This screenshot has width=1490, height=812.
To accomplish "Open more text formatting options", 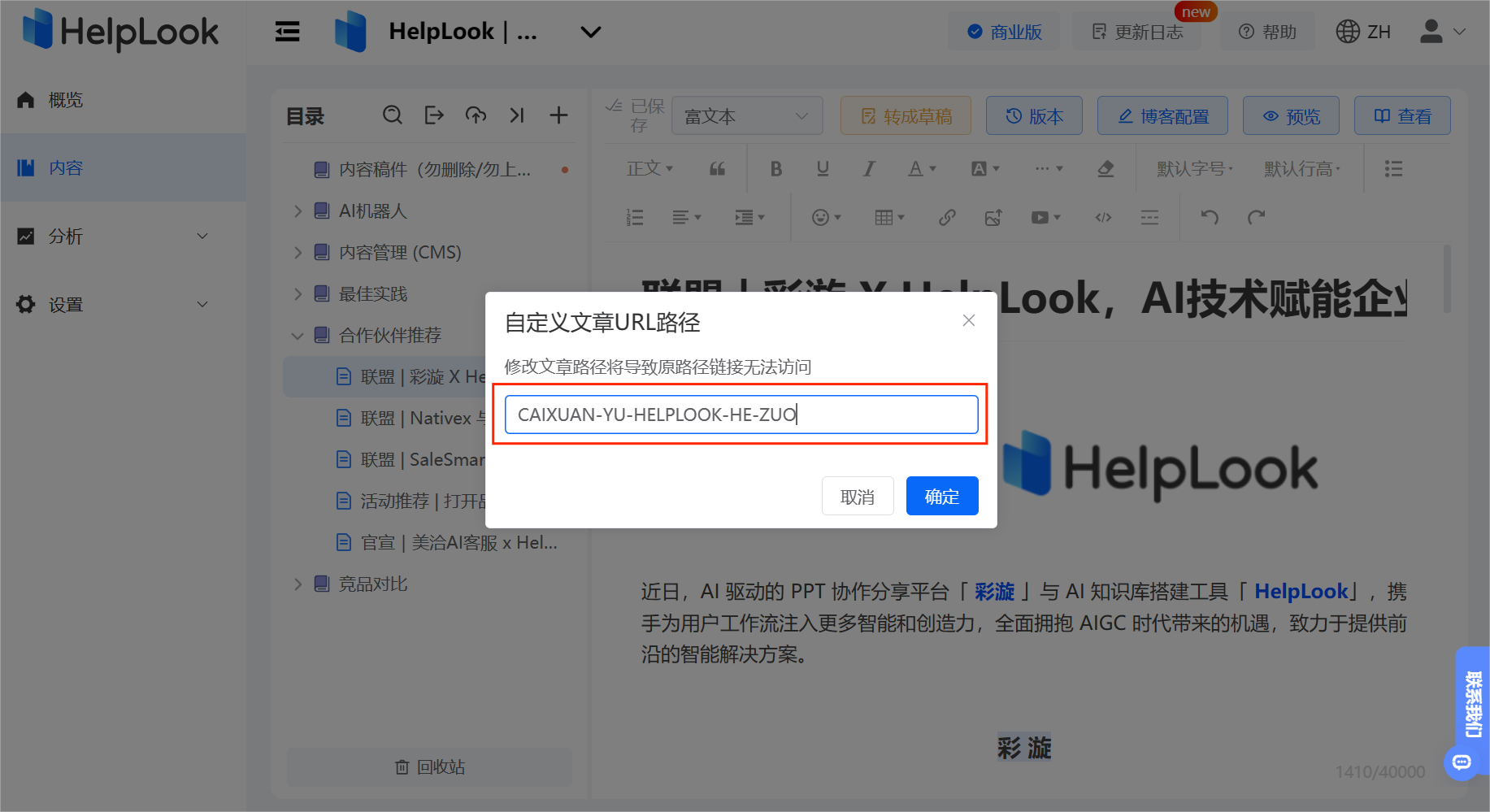I will (1049, 169).
